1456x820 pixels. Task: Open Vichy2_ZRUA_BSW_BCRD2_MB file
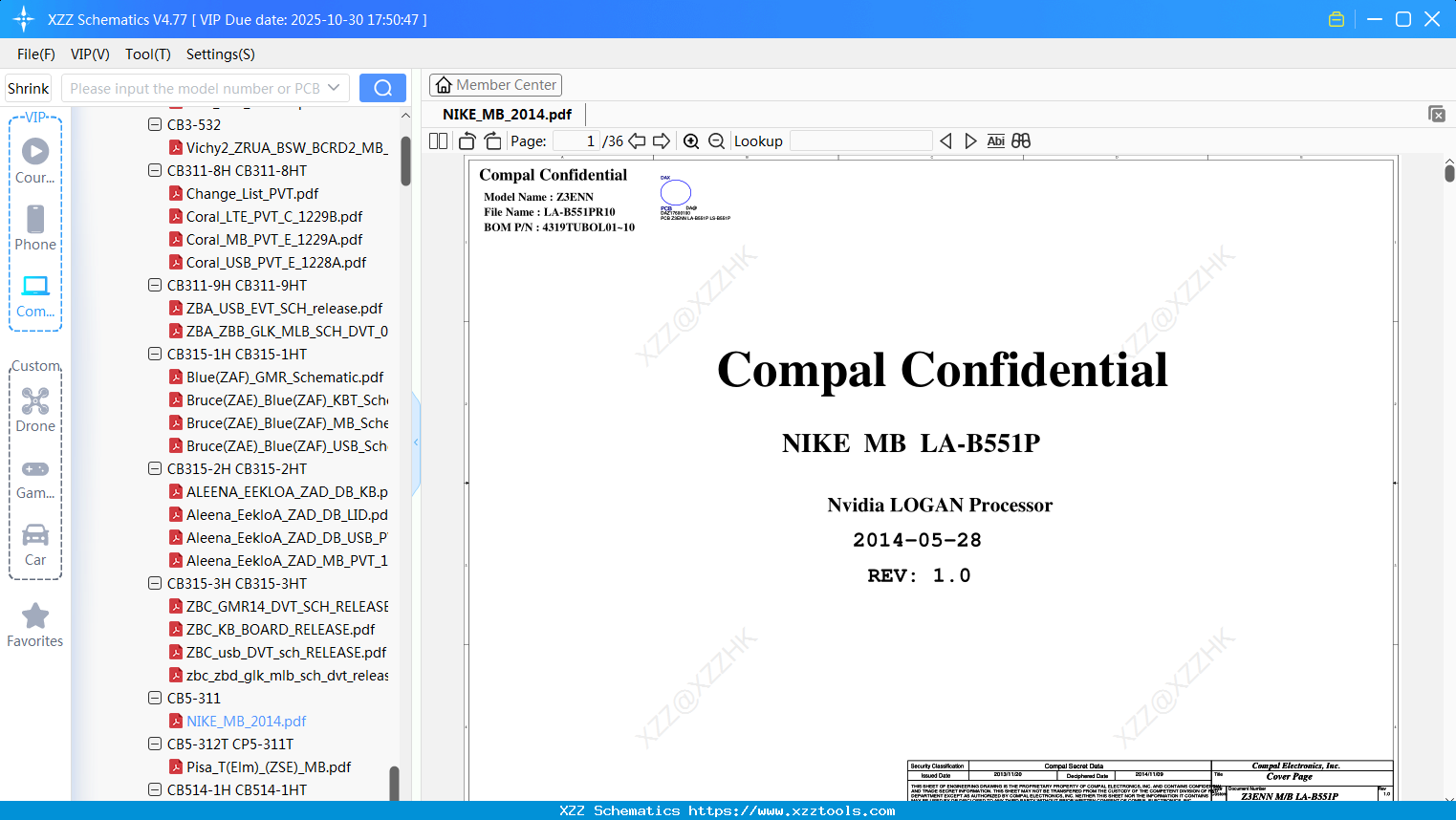coord(277,147)
